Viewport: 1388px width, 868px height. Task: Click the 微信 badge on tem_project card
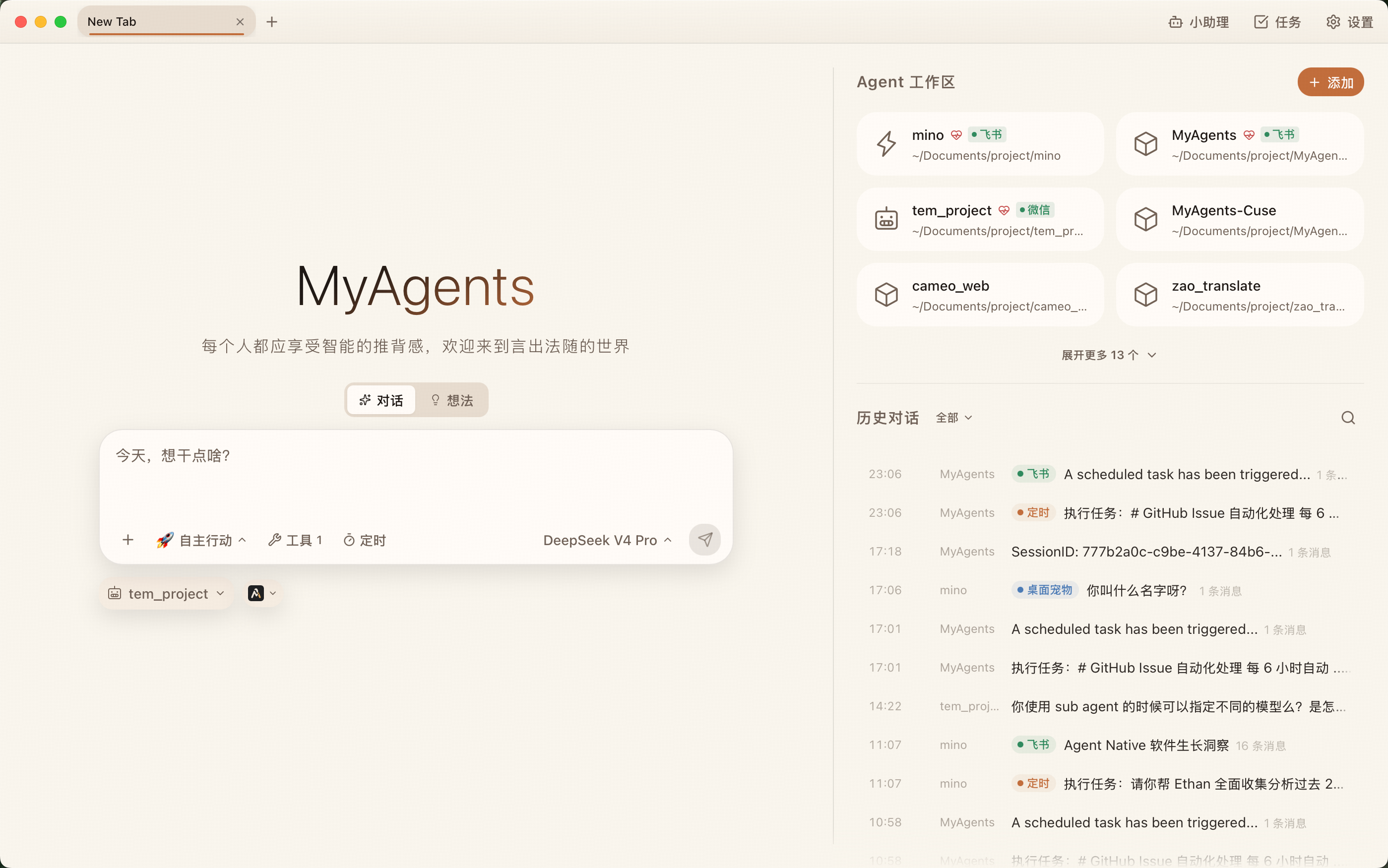click(1035, 210)
